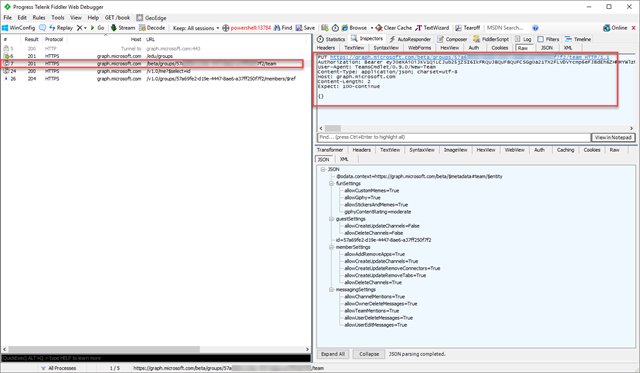Select request Cookies inspector tab

coord(500,48)
